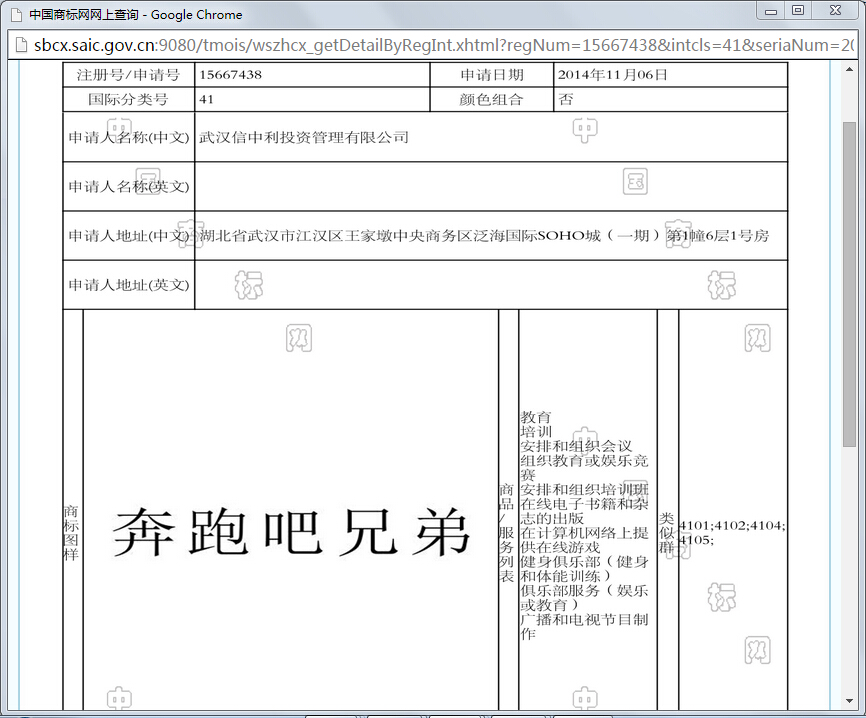Close the Chrome window
This screenshot has height=718, width=866.
836,10
